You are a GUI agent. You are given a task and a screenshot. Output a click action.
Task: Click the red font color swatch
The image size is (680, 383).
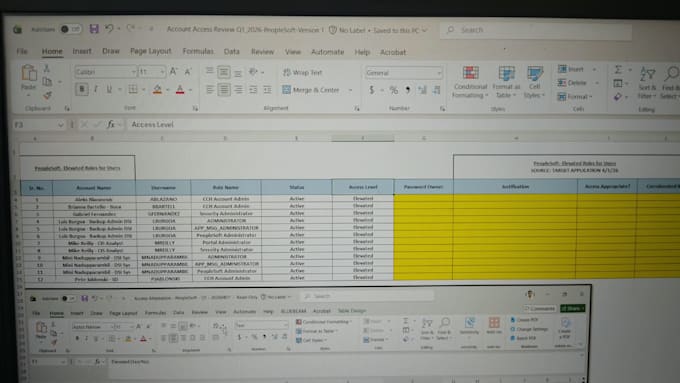point(180,90)
